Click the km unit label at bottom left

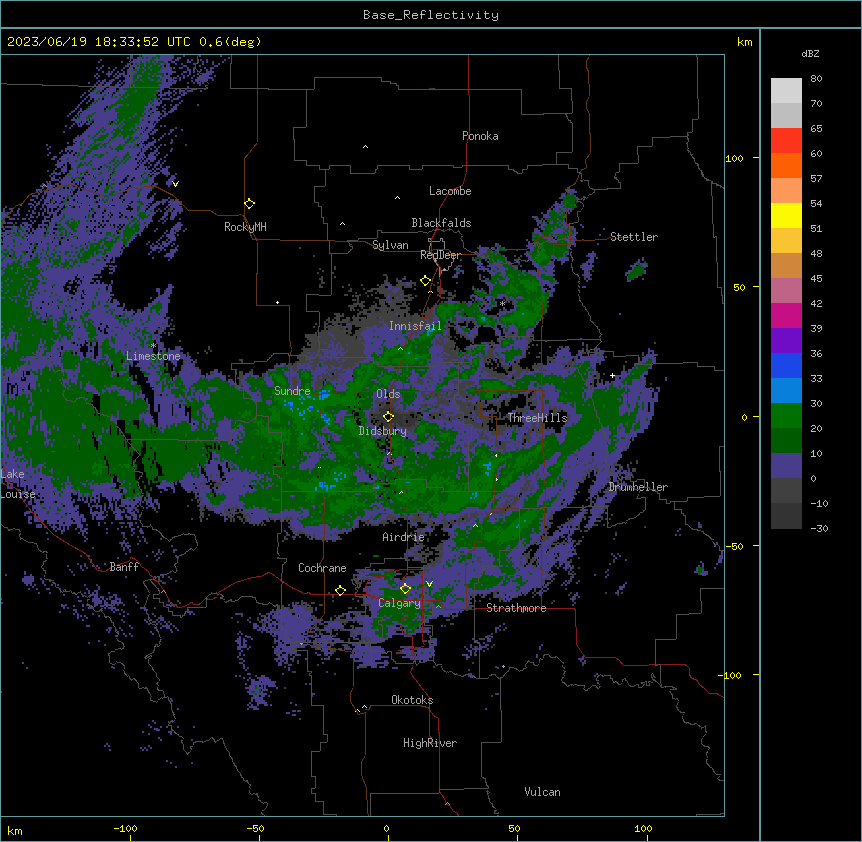tap(15, 830)
